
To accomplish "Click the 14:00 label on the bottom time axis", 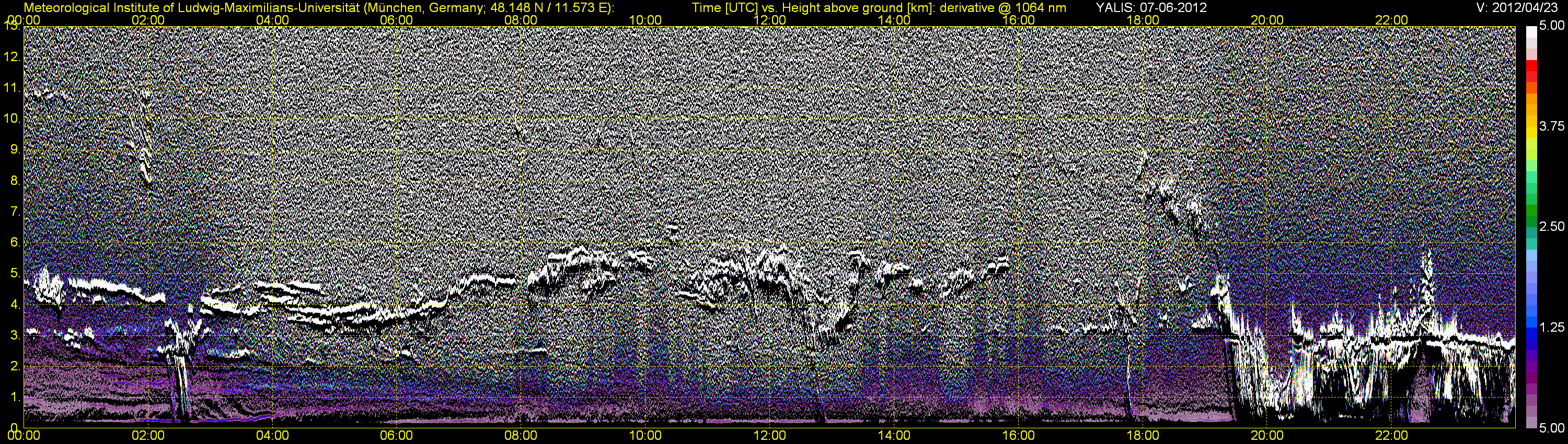I will click(x=894, y=436).
